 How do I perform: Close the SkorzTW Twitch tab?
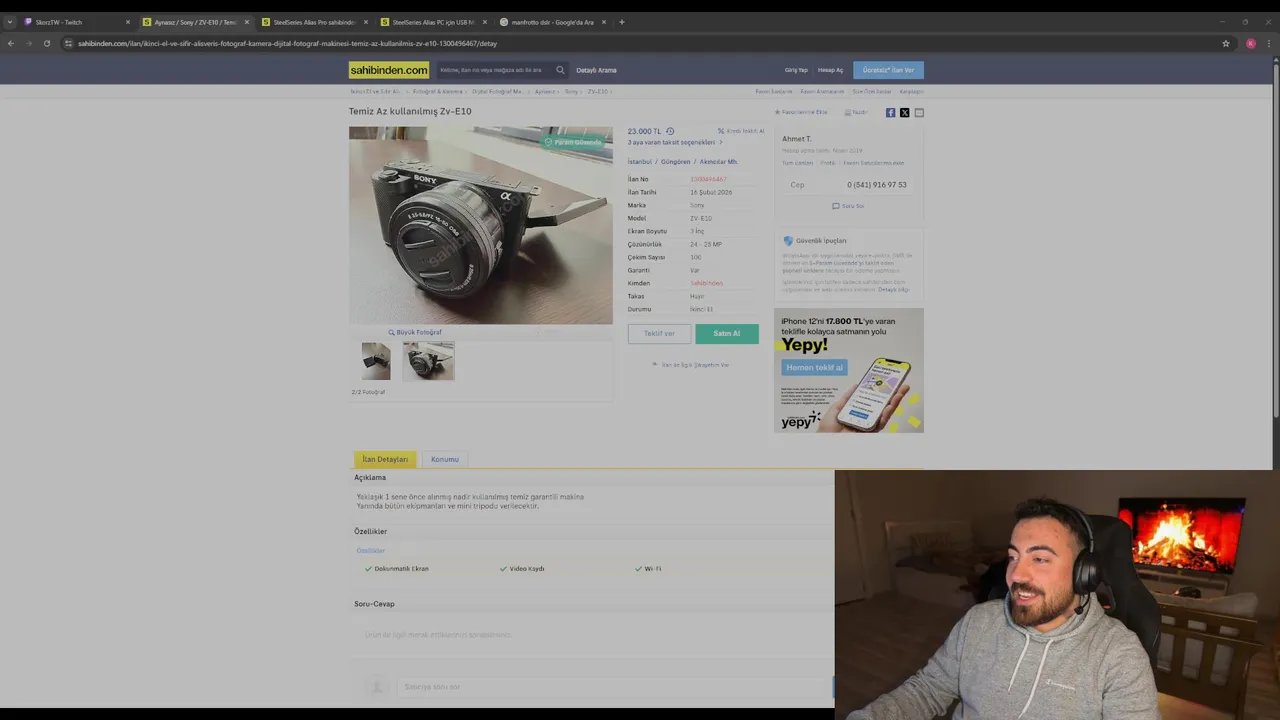(x=127, y=22)
